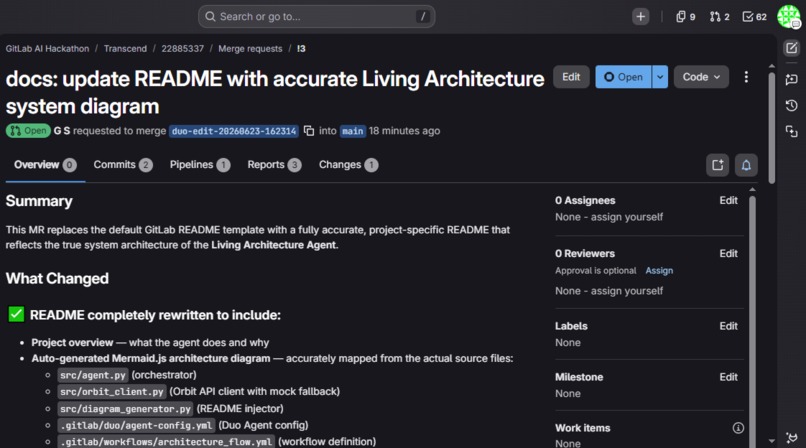Click the green Open status badge

click(28, 131)
